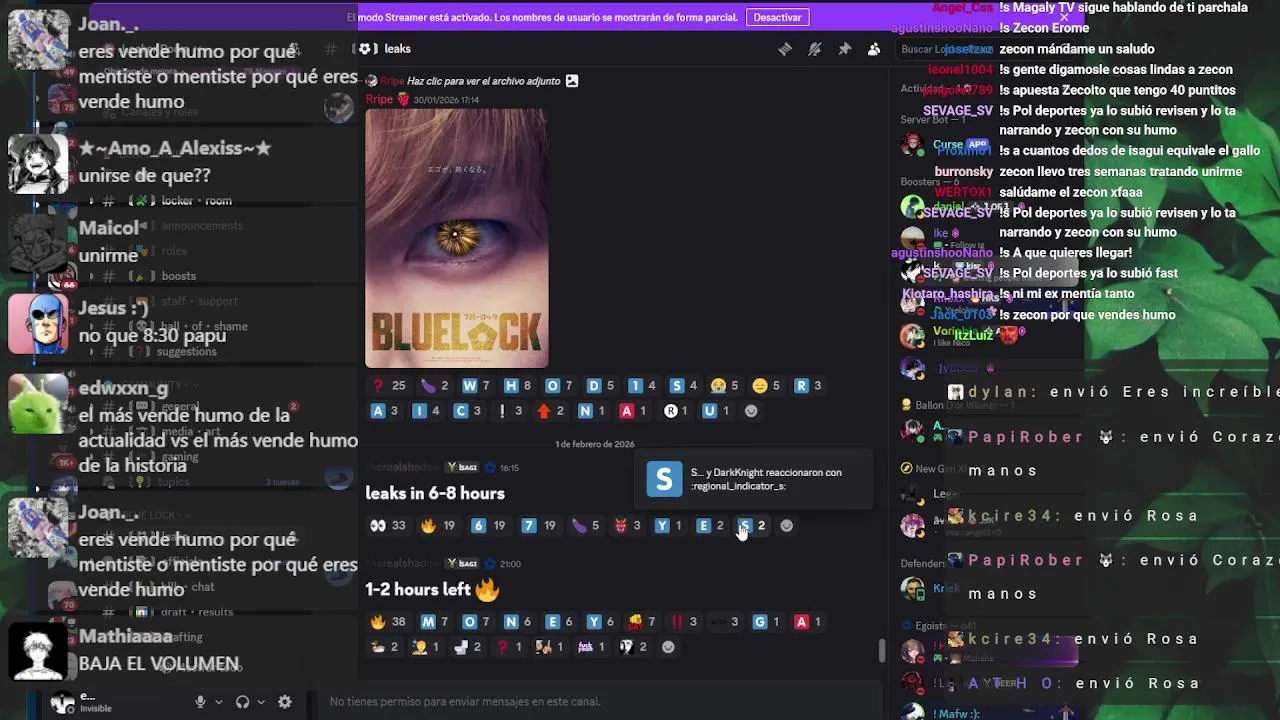Open the Blue Lock poster image
Viewport: 1280px width, 720px height.
(x=457, y=238)
